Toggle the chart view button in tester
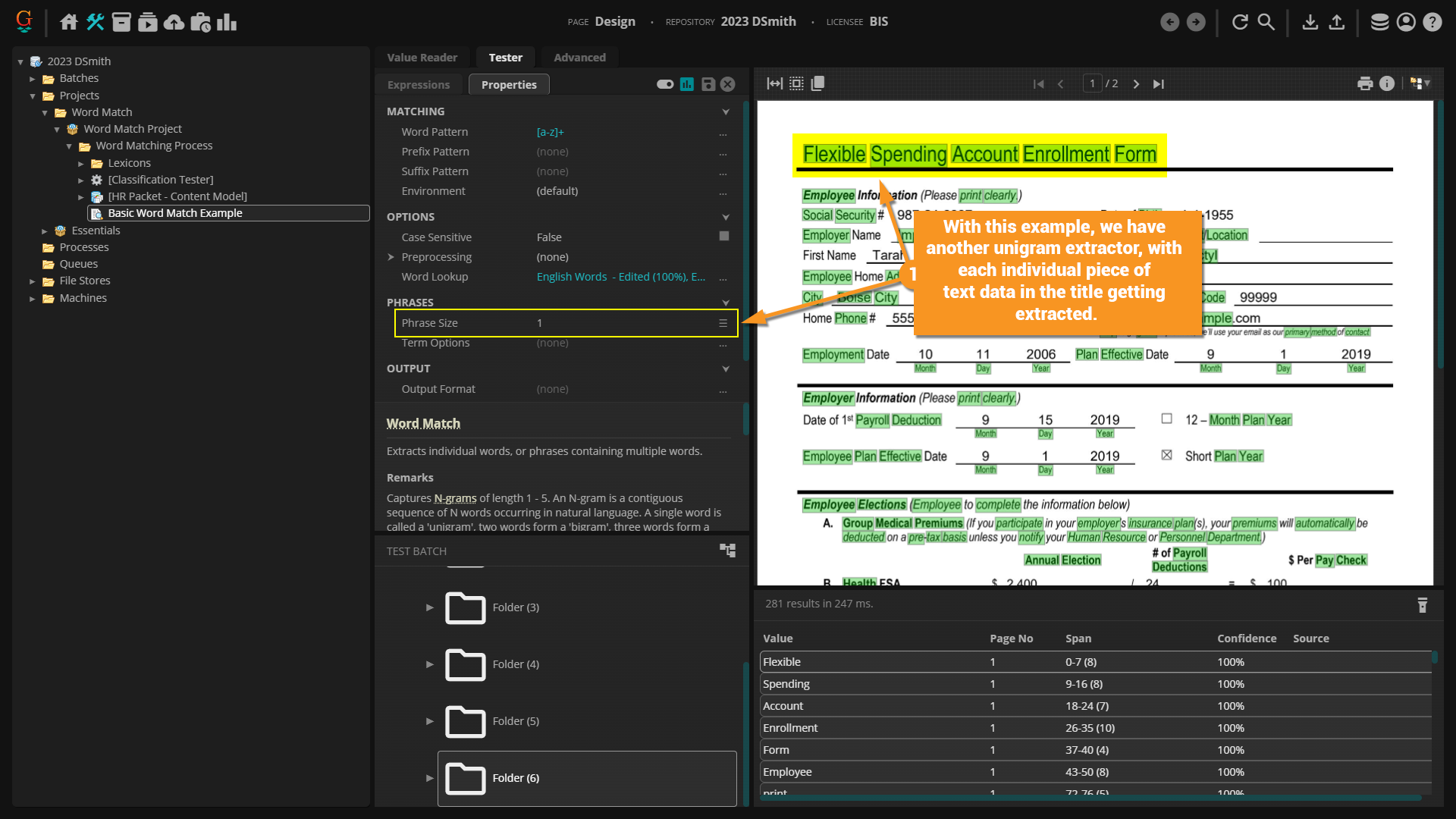1456x819 pixels. tap(687, 85)
